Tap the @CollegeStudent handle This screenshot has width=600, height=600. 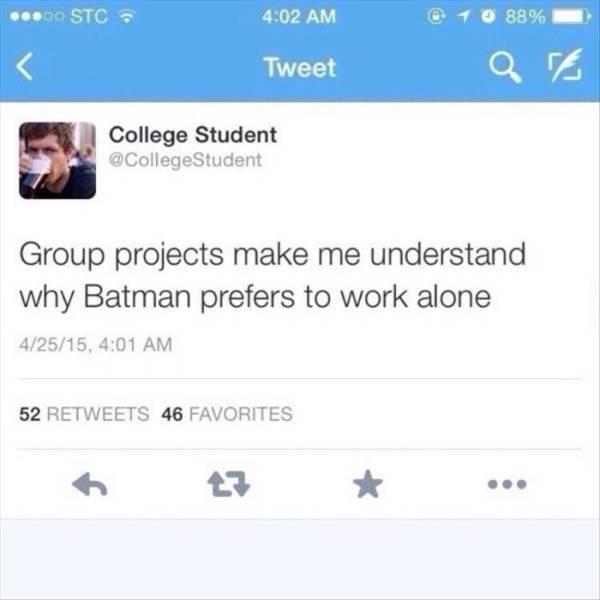(186, 160)
